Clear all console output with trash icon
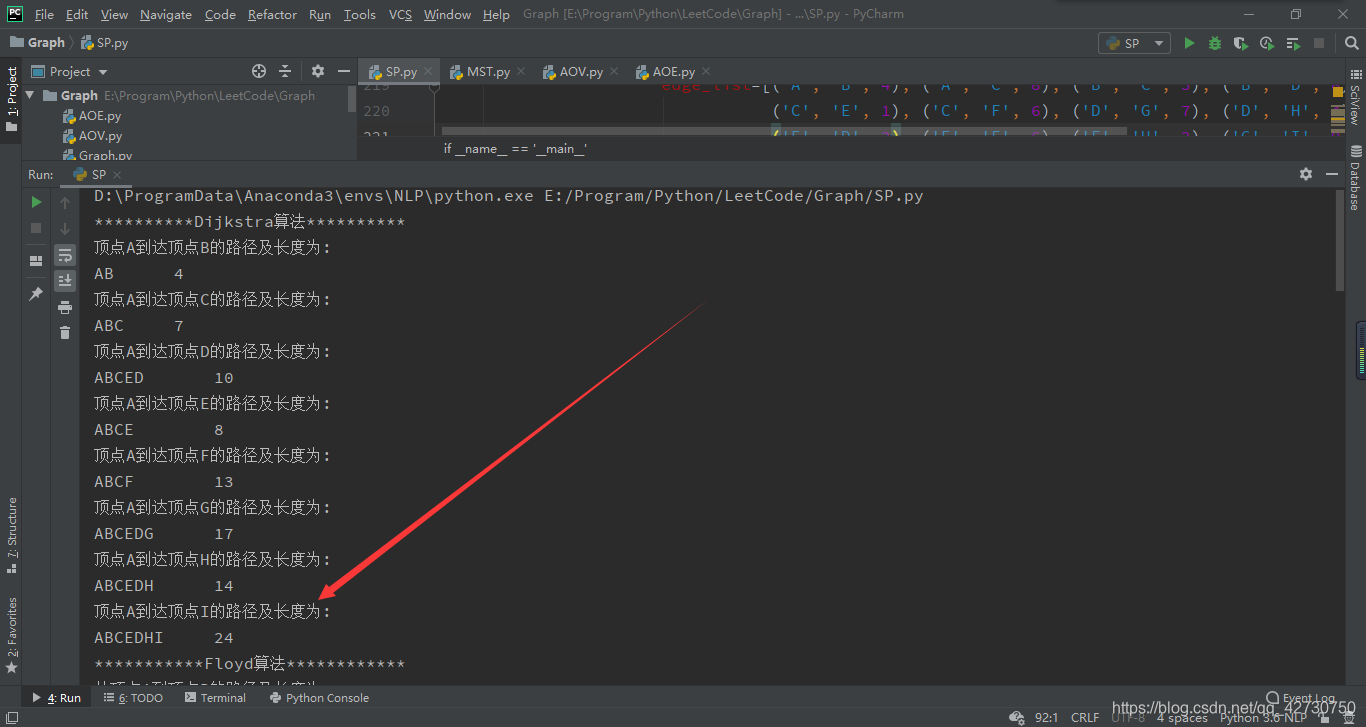Viewport: 1366px width, 727px height. coord(65,333)
